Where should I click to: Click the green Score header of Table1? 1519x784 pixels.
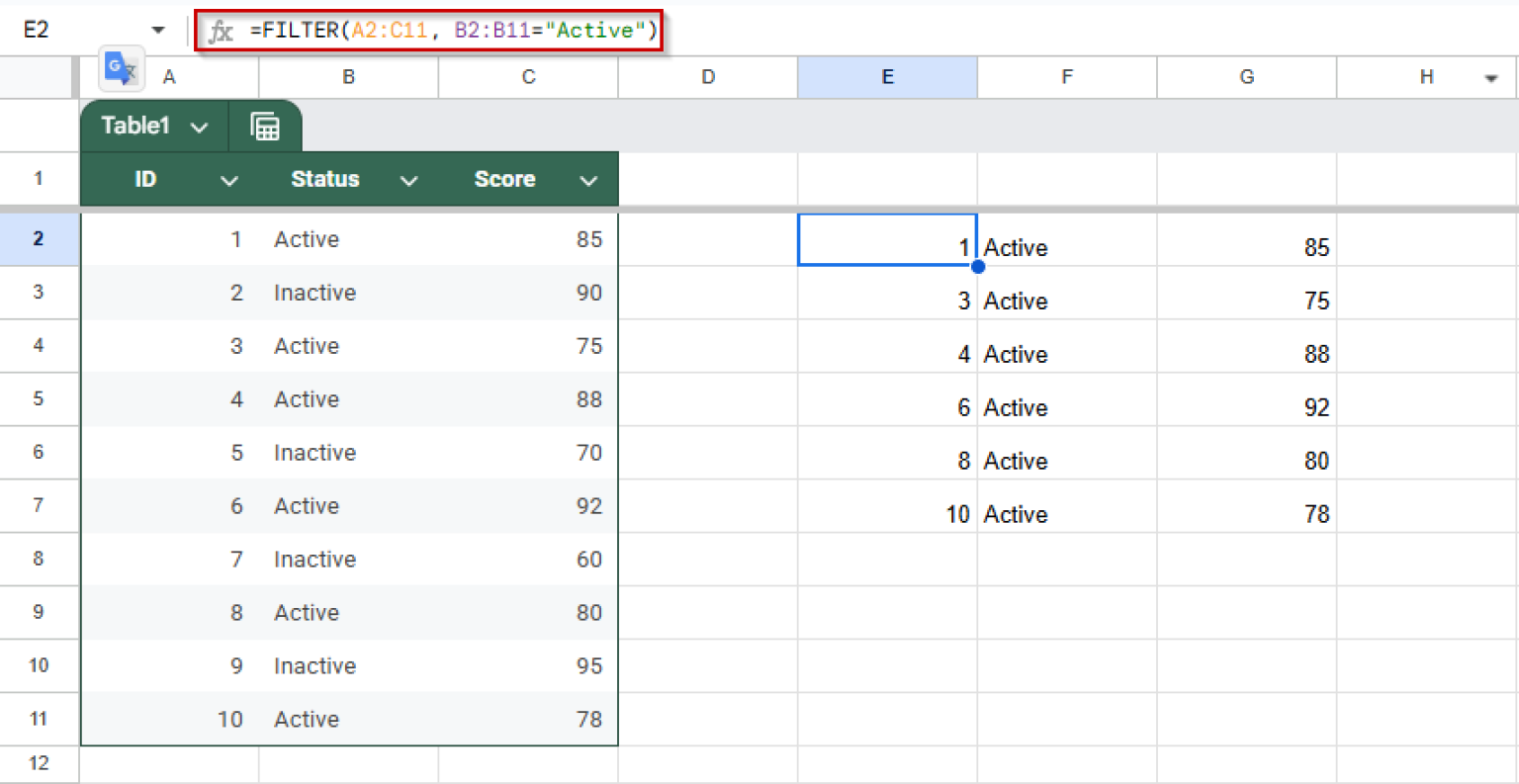point(504,179)
